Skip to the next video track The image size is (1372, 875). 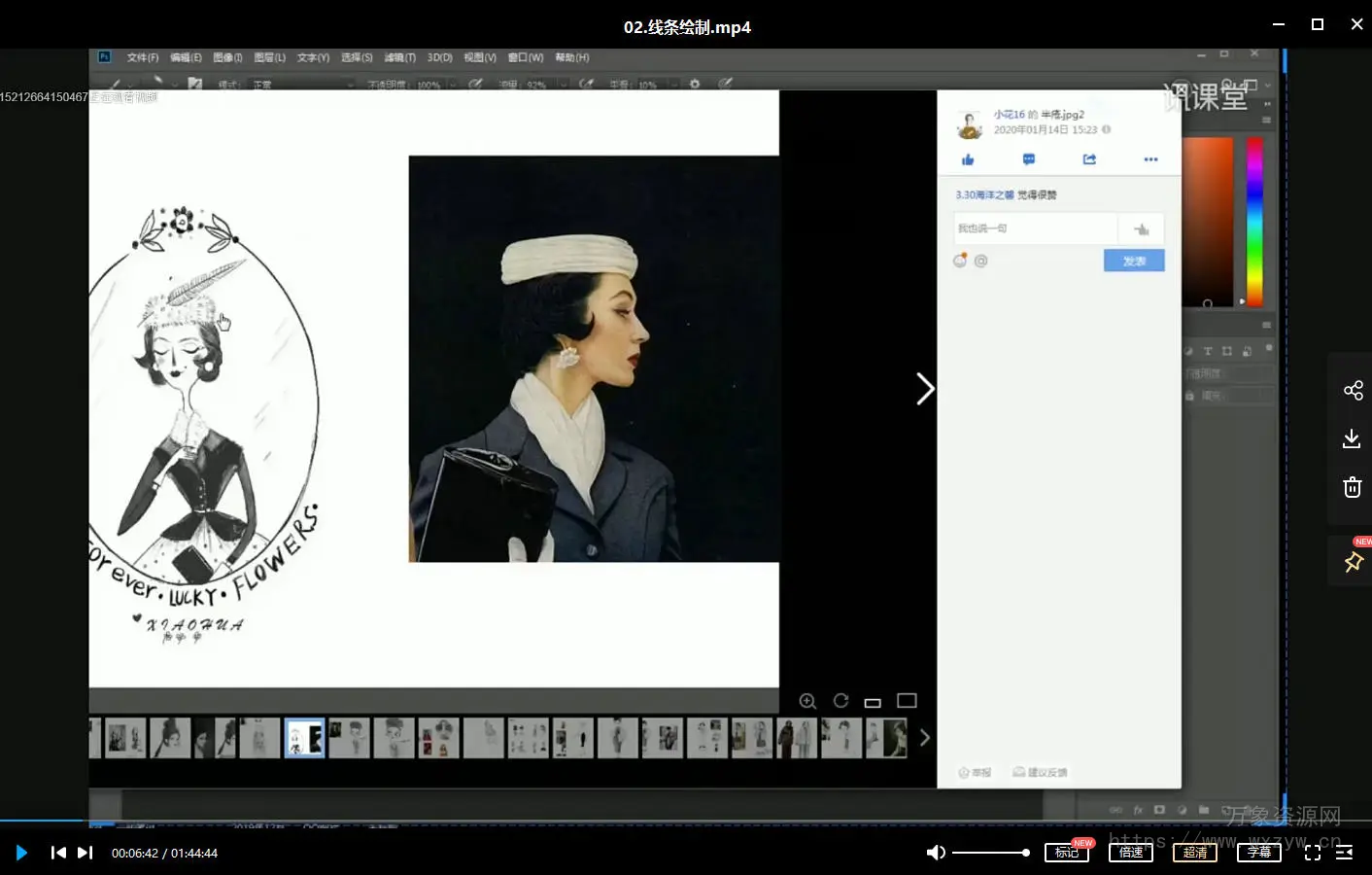coord(86,853)
